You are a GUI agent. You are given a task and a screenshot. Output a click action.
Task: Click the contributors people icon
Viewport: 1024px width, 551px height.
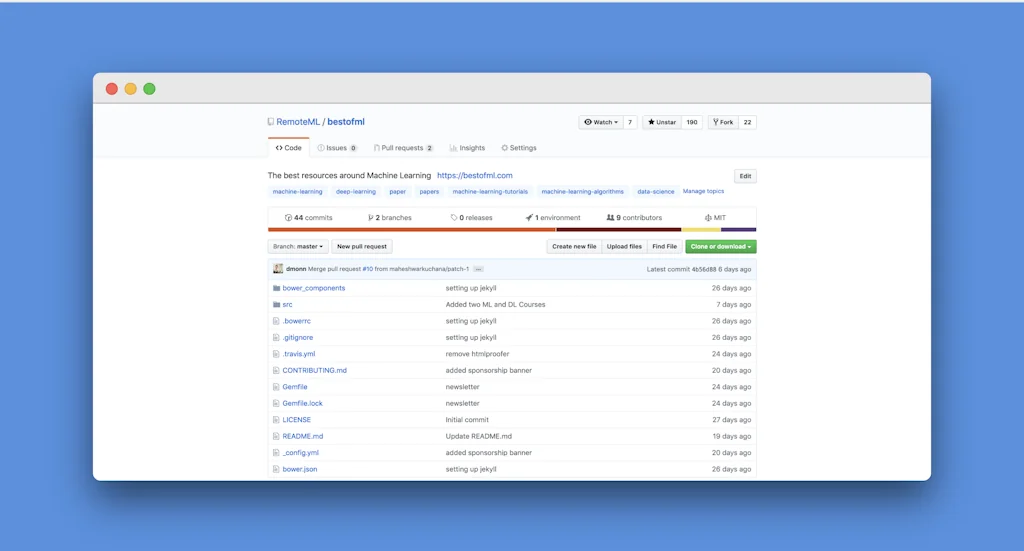click(x=611, y=217)
